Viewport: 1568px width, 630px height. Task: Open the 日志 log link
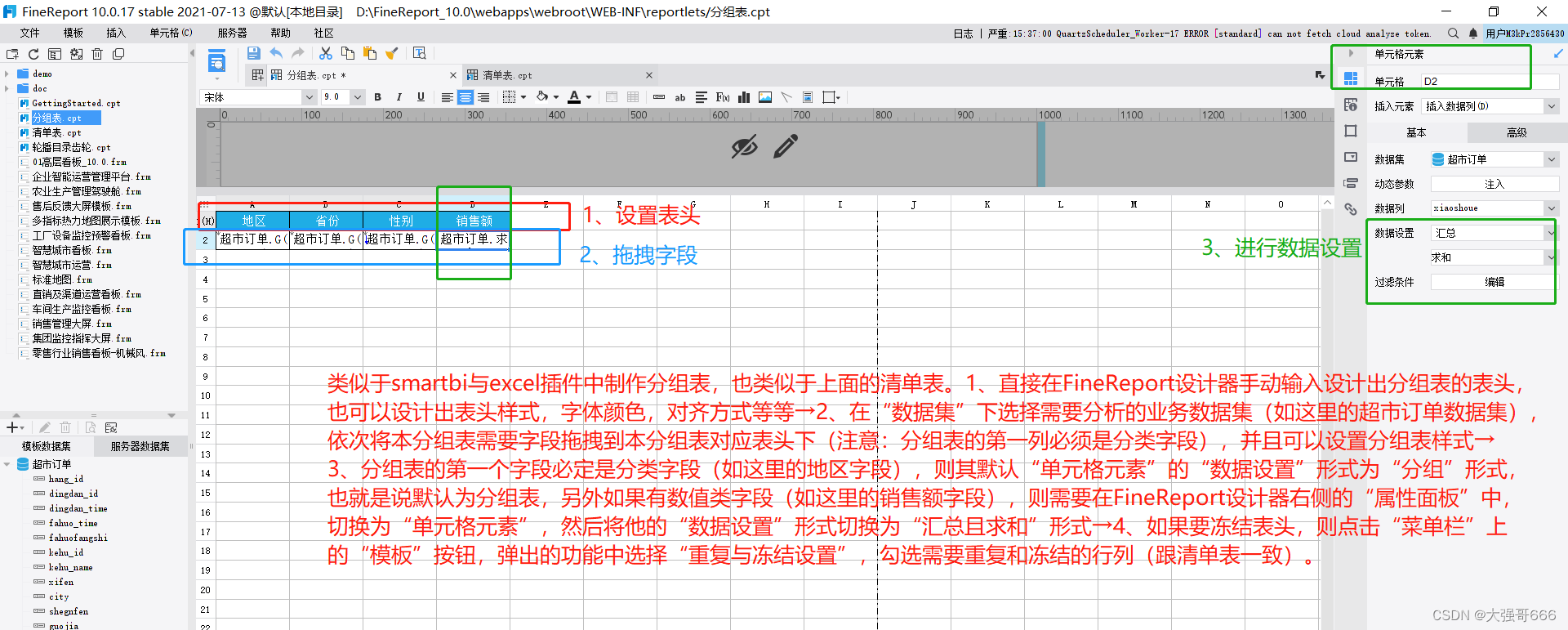(963, 34)
